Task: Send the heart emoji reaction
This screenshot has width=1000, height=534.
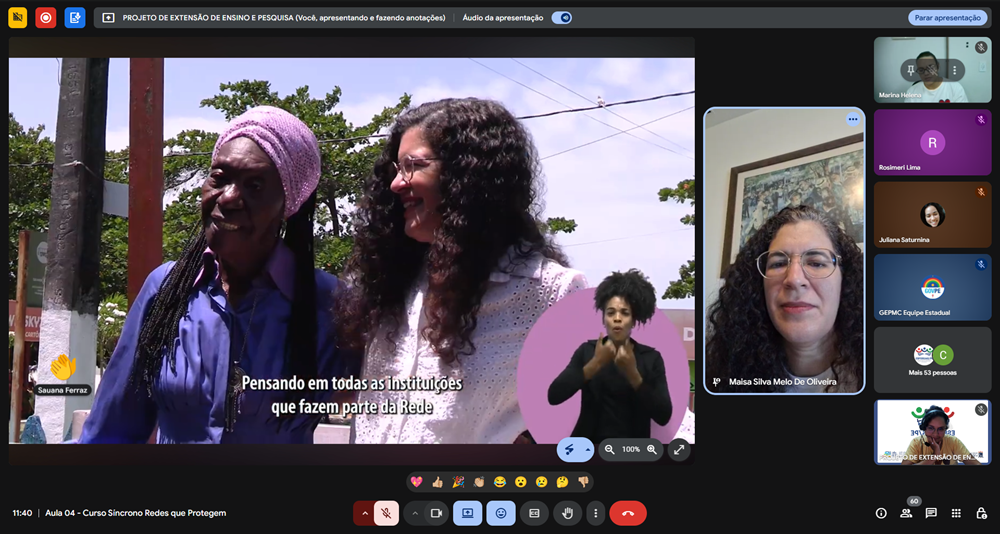Action: (416, 482)
